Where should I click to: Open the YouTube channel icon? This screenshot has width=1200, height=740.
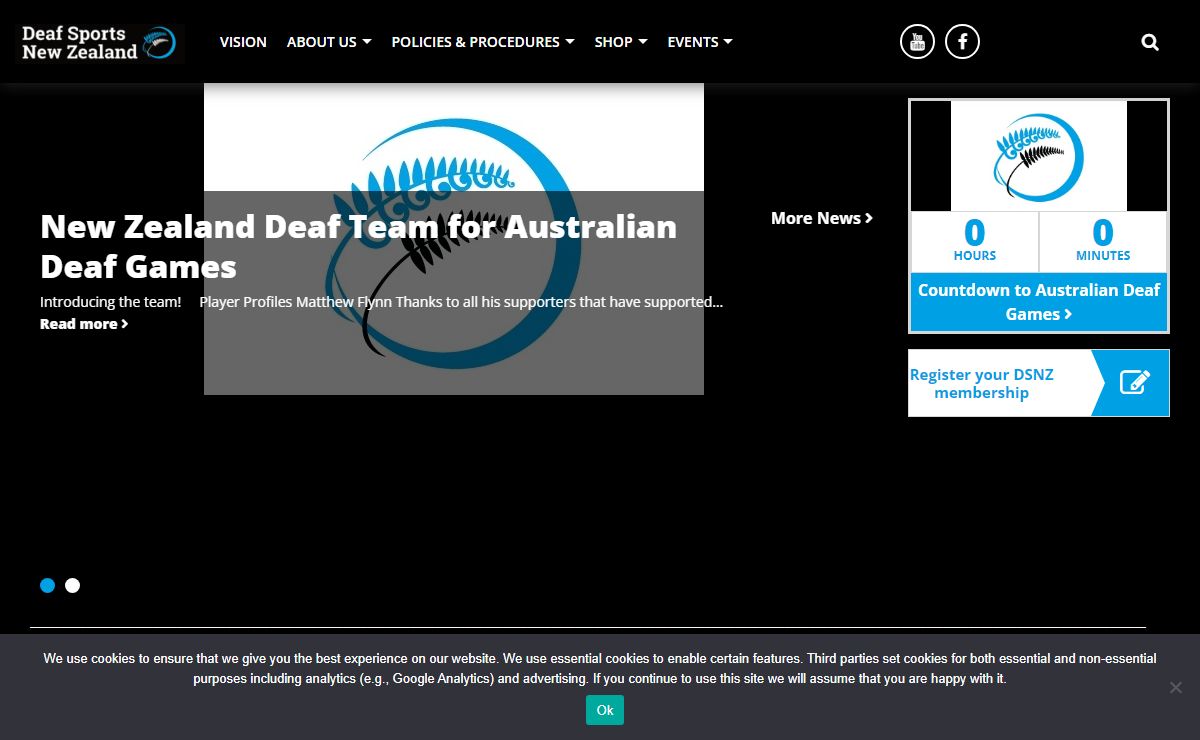(x=917, y=42)
